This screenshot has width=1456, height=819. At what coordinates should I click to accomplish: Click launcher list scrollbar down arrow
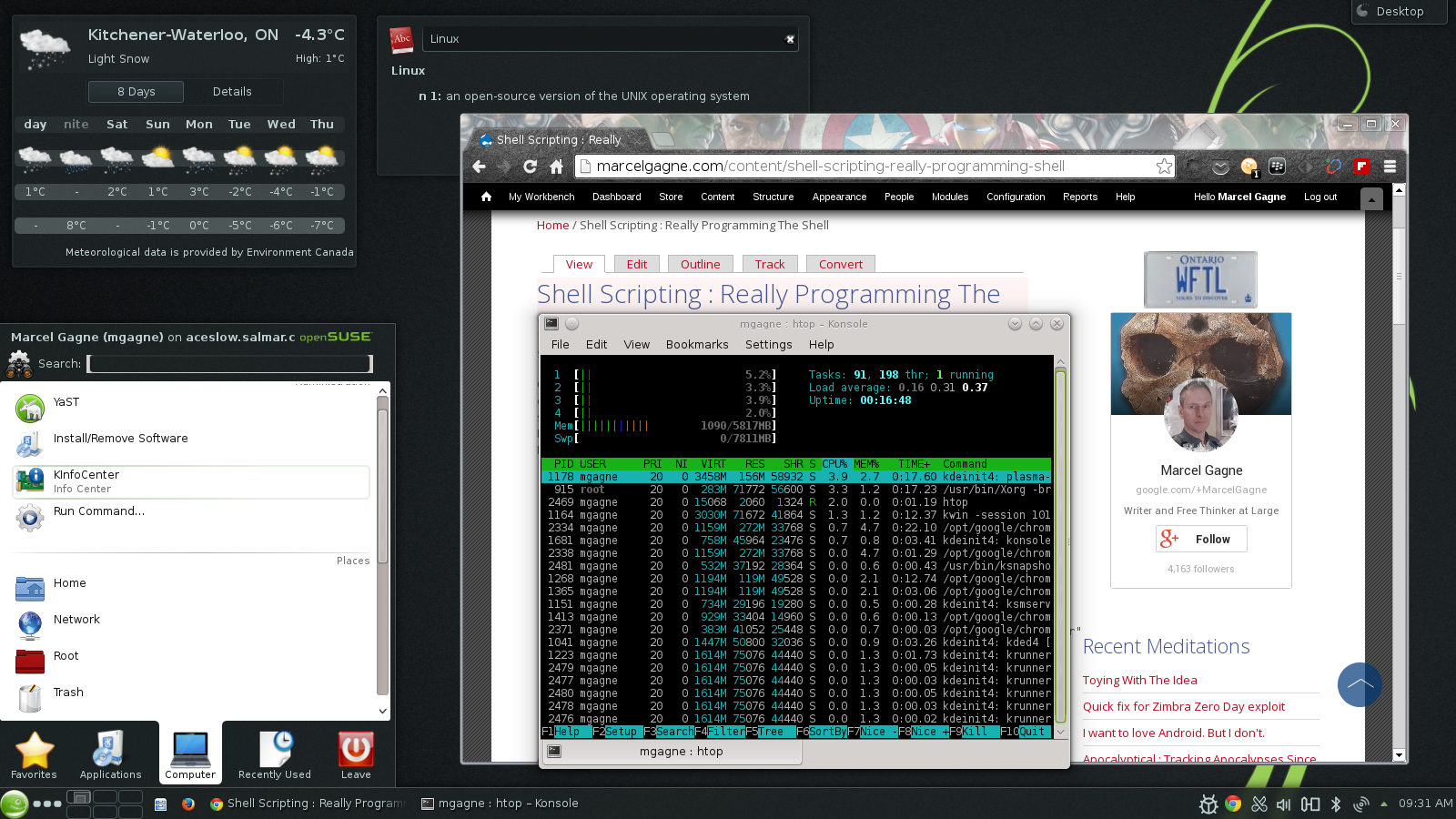pos(382,712)
